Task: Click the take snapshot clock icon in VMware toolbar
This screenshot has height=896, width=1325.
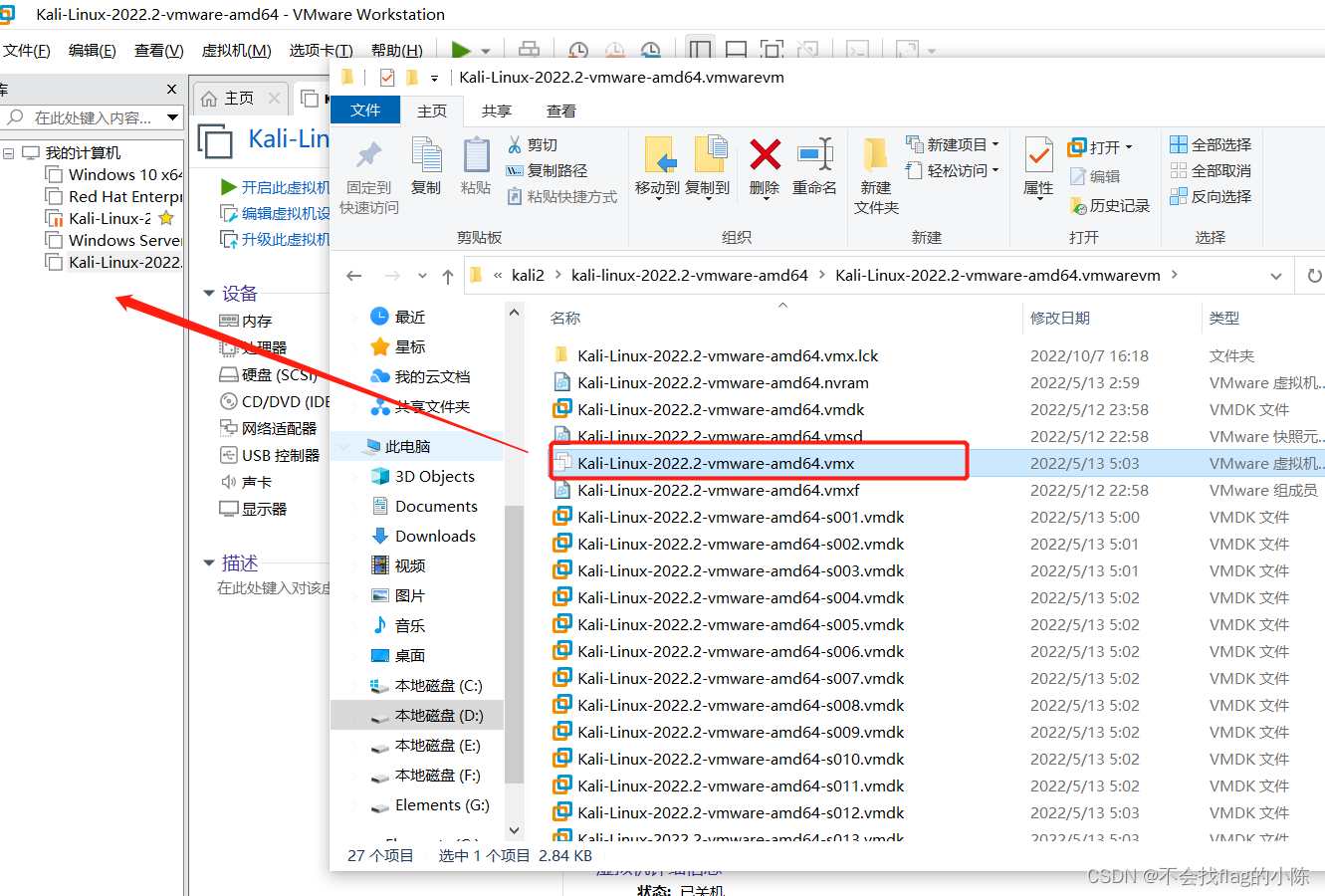Action: pyautogui.click(x=578, y=51)
